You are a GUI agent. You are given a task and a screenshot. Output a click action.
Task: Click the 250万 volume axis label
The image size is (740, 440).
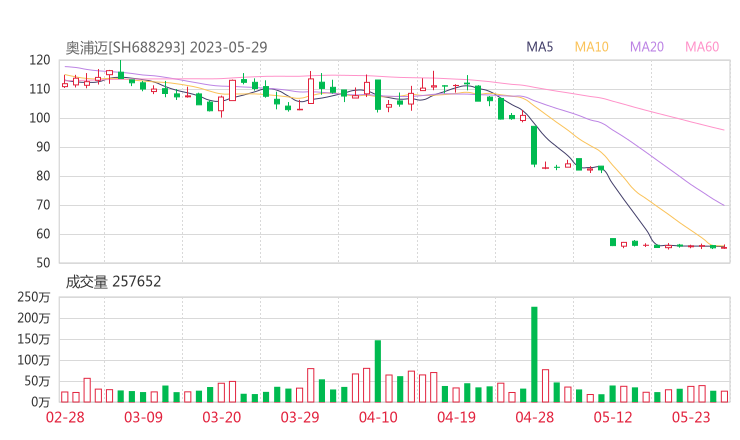point(34,297)
